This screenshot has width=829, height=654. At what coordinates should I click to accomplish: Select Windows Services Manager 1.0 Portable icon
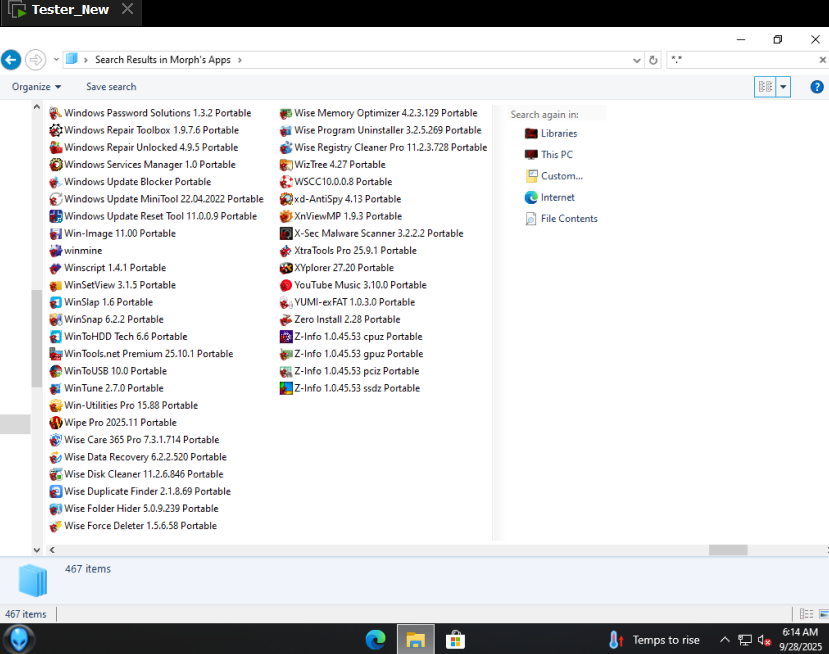coord(56,164)
